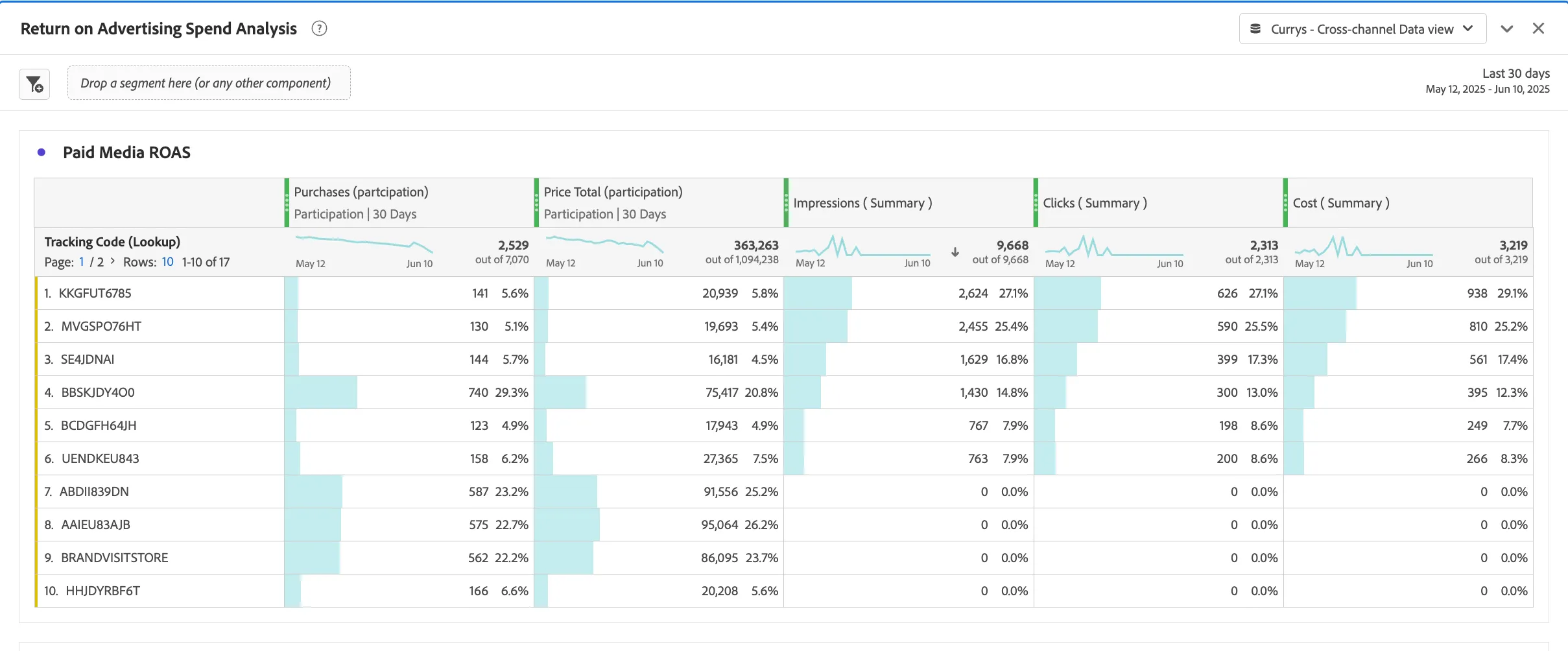
Task: Select the Tracking Code (Lookup) dimension header
Action: click(x=112, y=242)
